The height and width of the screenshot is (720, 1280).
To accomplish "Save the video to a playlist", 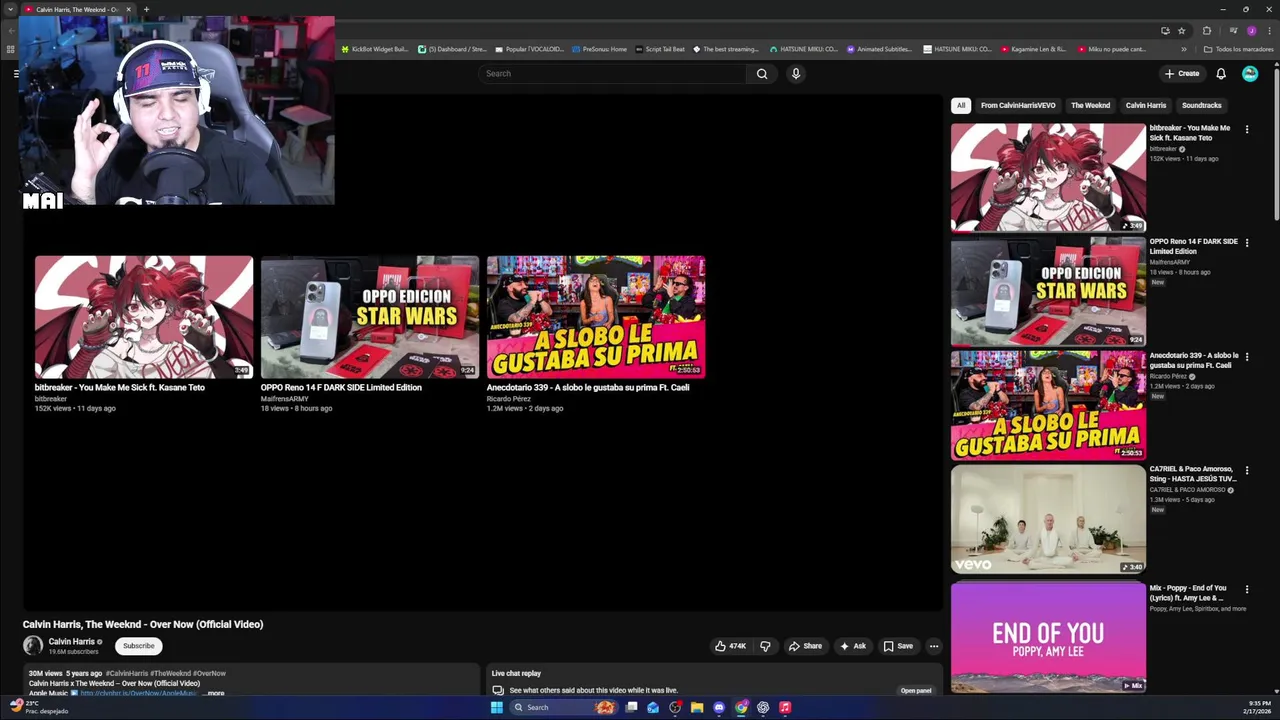I will pyautogui.click(x=898, y=646).
